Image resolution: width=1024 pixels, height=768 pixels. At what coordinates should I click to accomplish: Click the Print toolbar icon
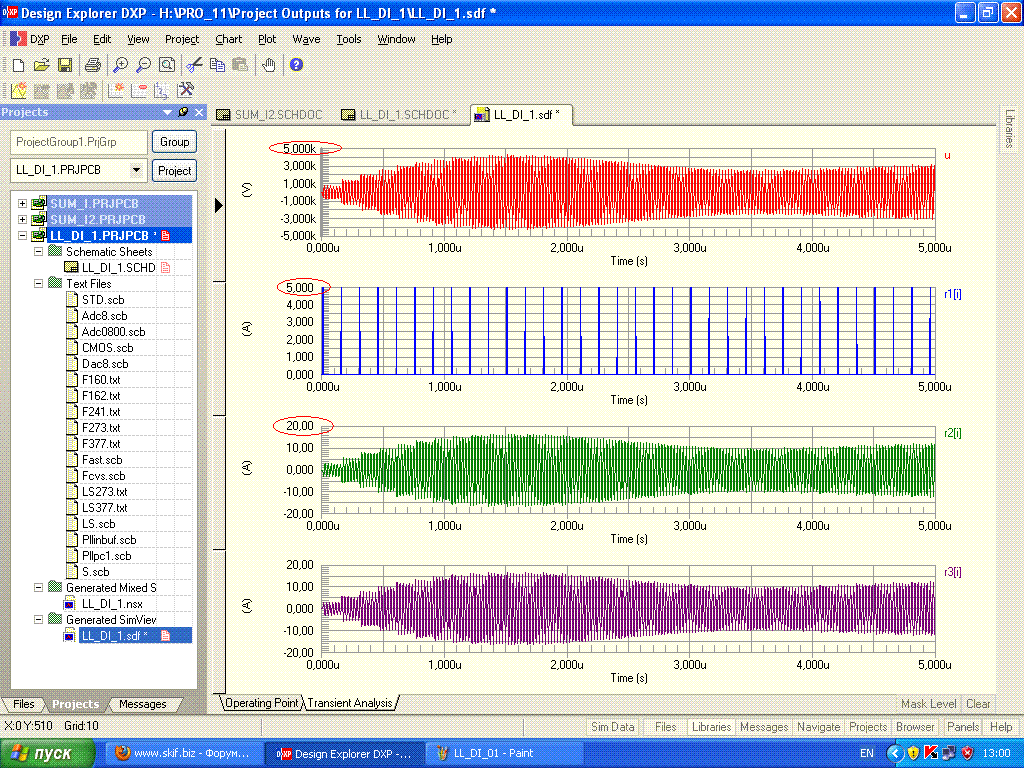[x=93, y=65]
